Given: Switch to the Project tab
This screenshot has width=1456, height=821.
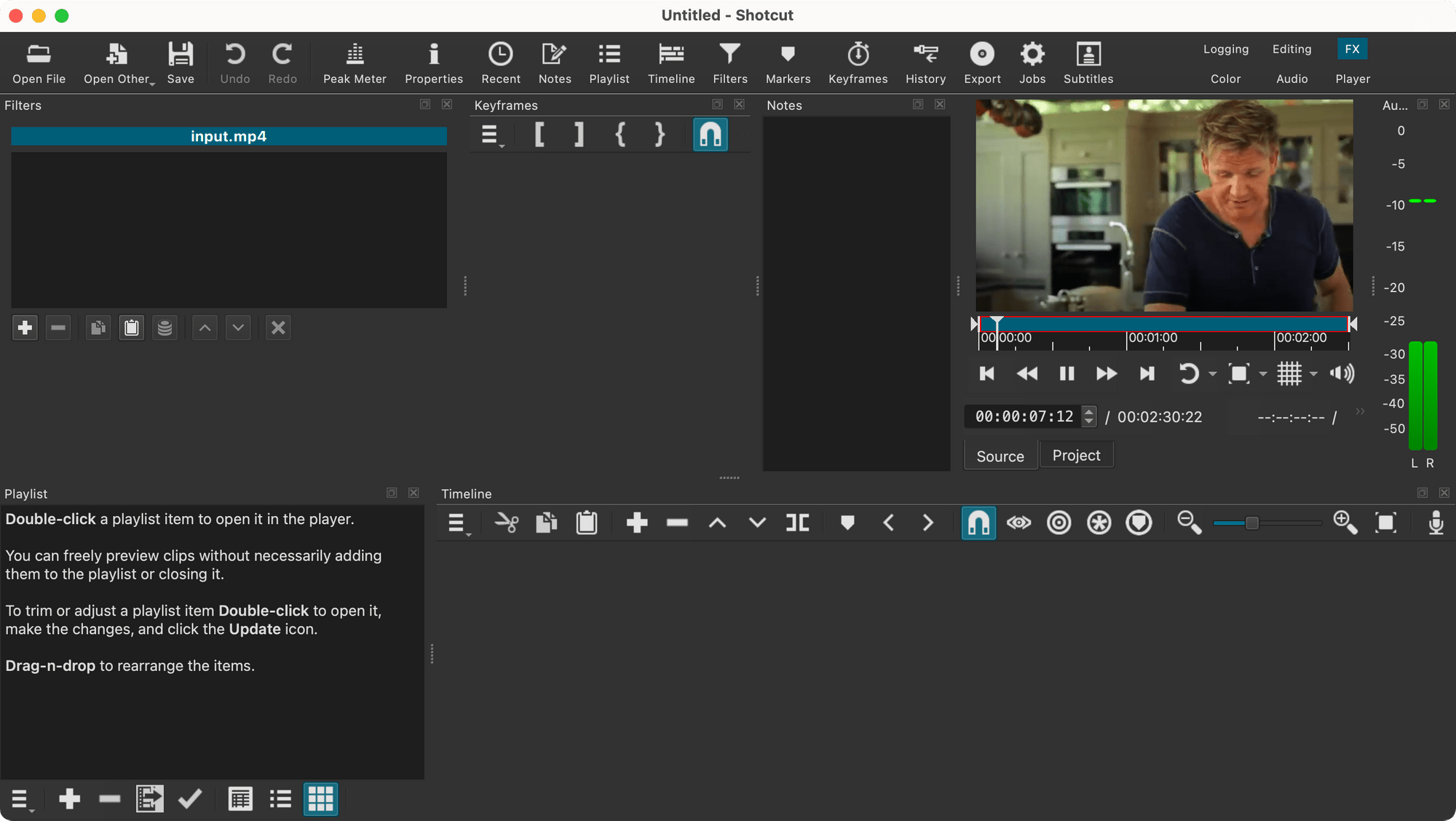Looking at the screenshot, I should 1076,456.
